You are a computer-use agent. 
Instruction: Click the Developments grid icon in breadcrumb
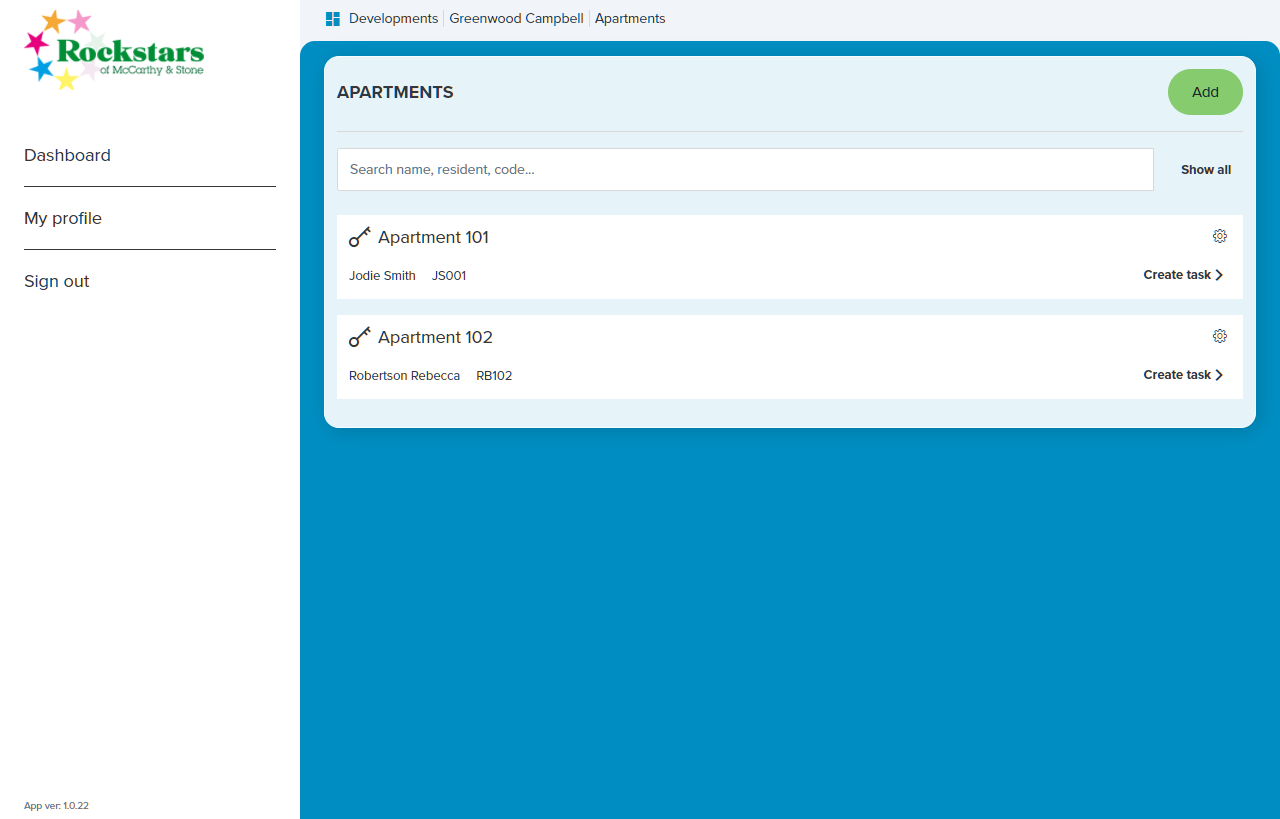[333, 19]
